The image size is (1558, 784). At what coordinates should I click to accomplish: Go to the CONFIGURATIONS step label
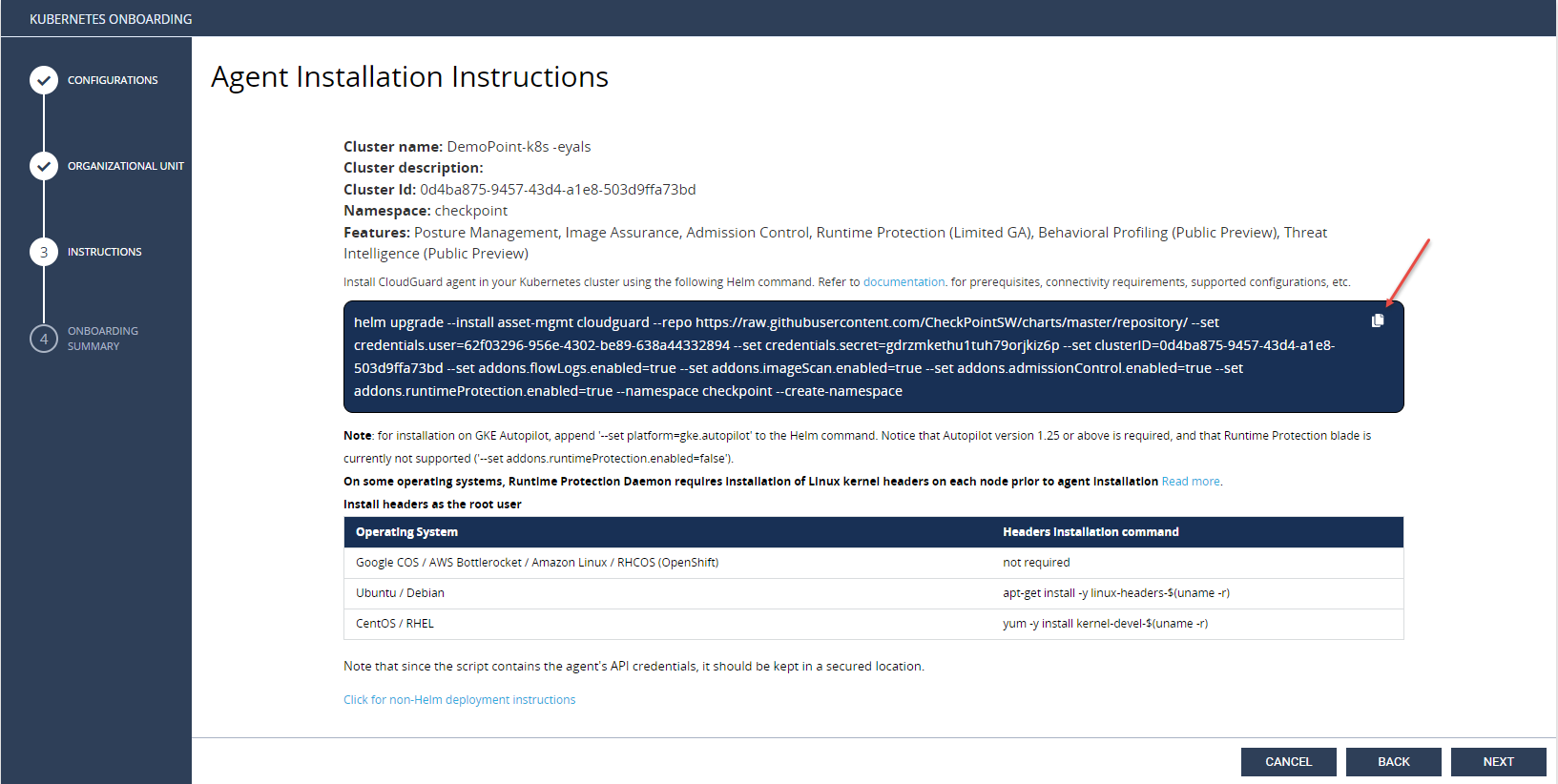pyautogui.click(x=113, y=80)
